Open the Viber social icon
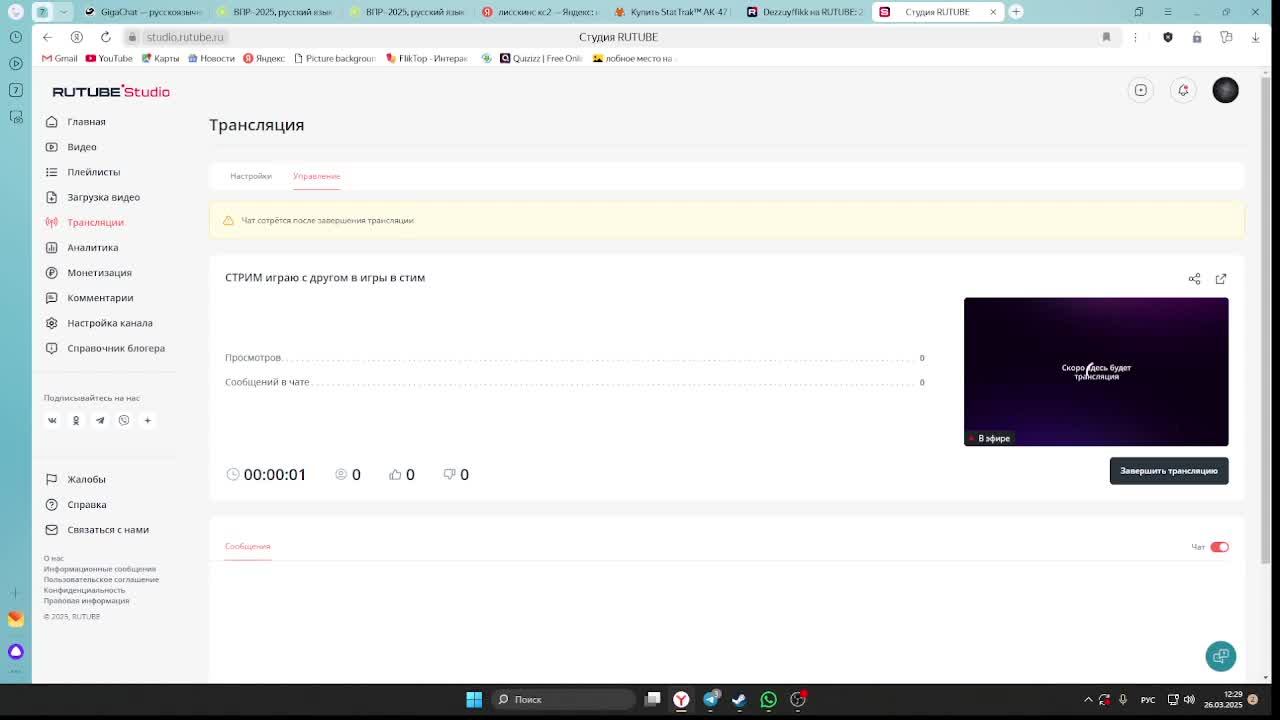This screenshot has height=720, width=1280. (124, 420)
